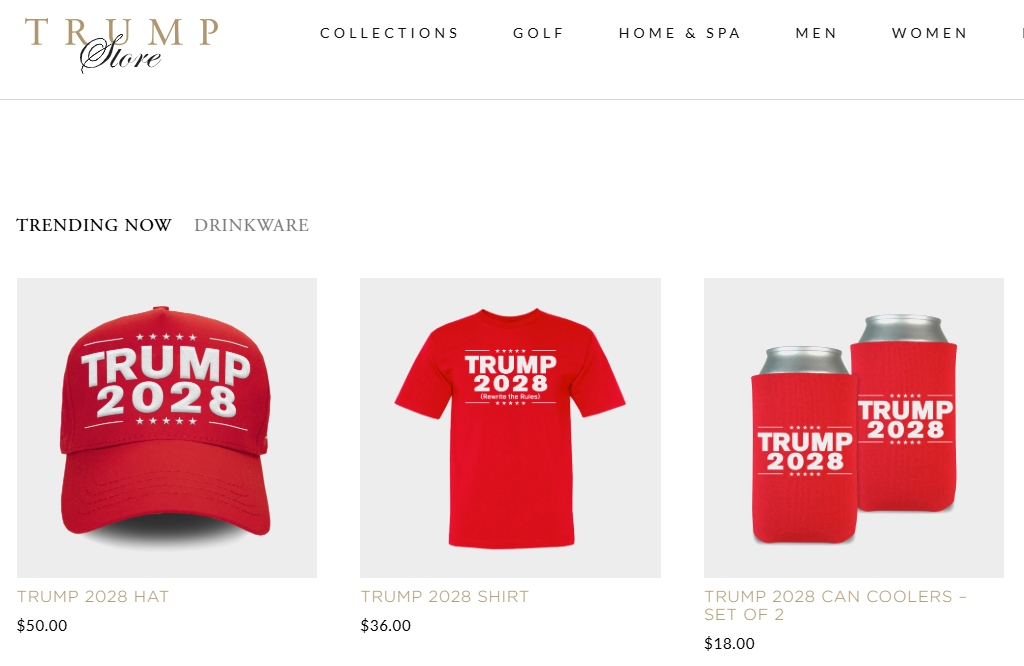This screenshot has height=666, width=1024.
Task: Click the cut-off menu item after Women
Action: tap(1021, 33)
